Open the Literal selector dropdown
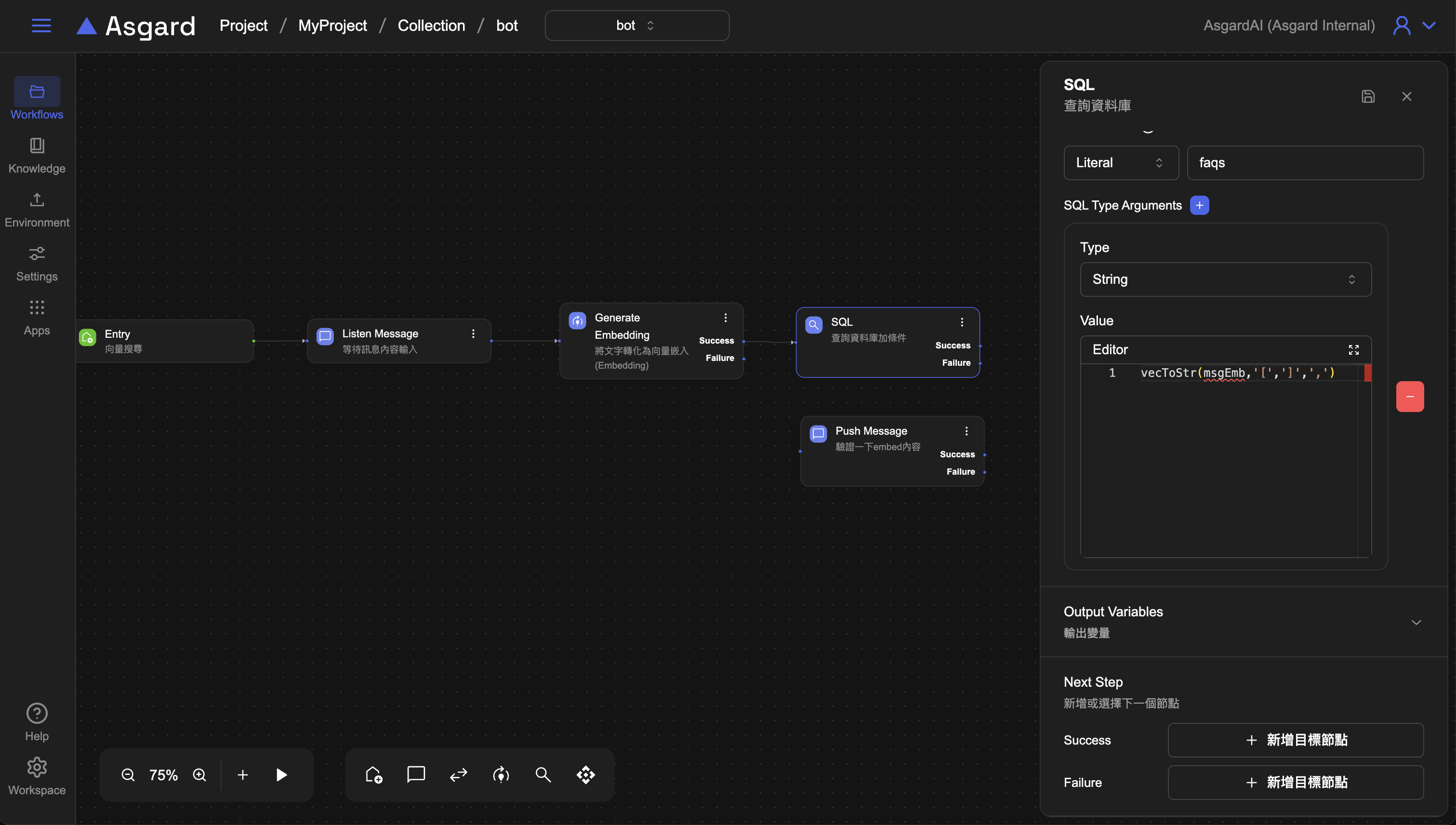 click(1121, 163)
